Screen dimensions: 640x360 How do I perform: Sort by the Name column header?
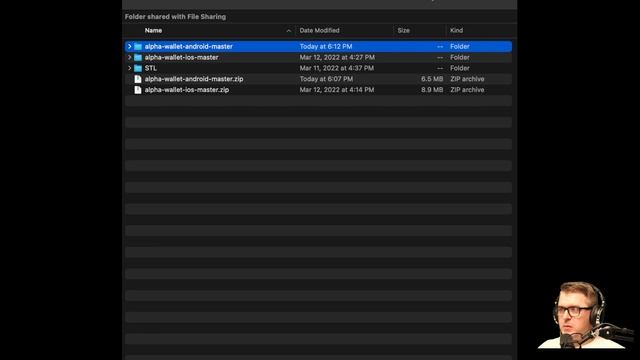[x=153, y=31]
